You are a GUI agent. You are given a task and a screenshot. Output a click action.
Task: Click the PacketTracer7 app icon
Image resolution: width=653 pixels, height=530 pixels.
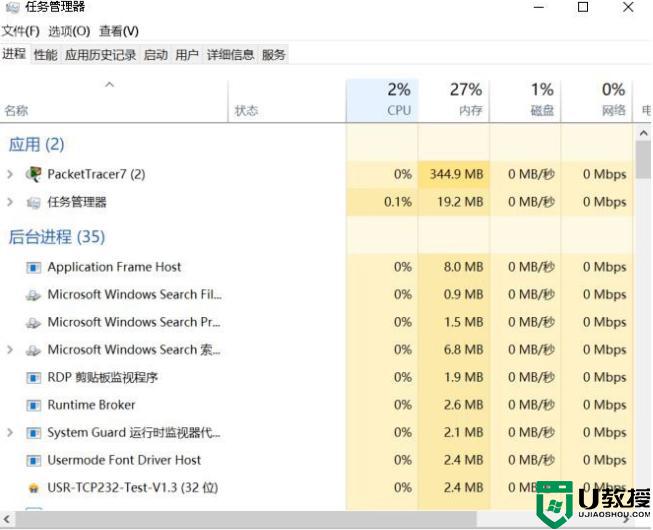tap(33, 174)
